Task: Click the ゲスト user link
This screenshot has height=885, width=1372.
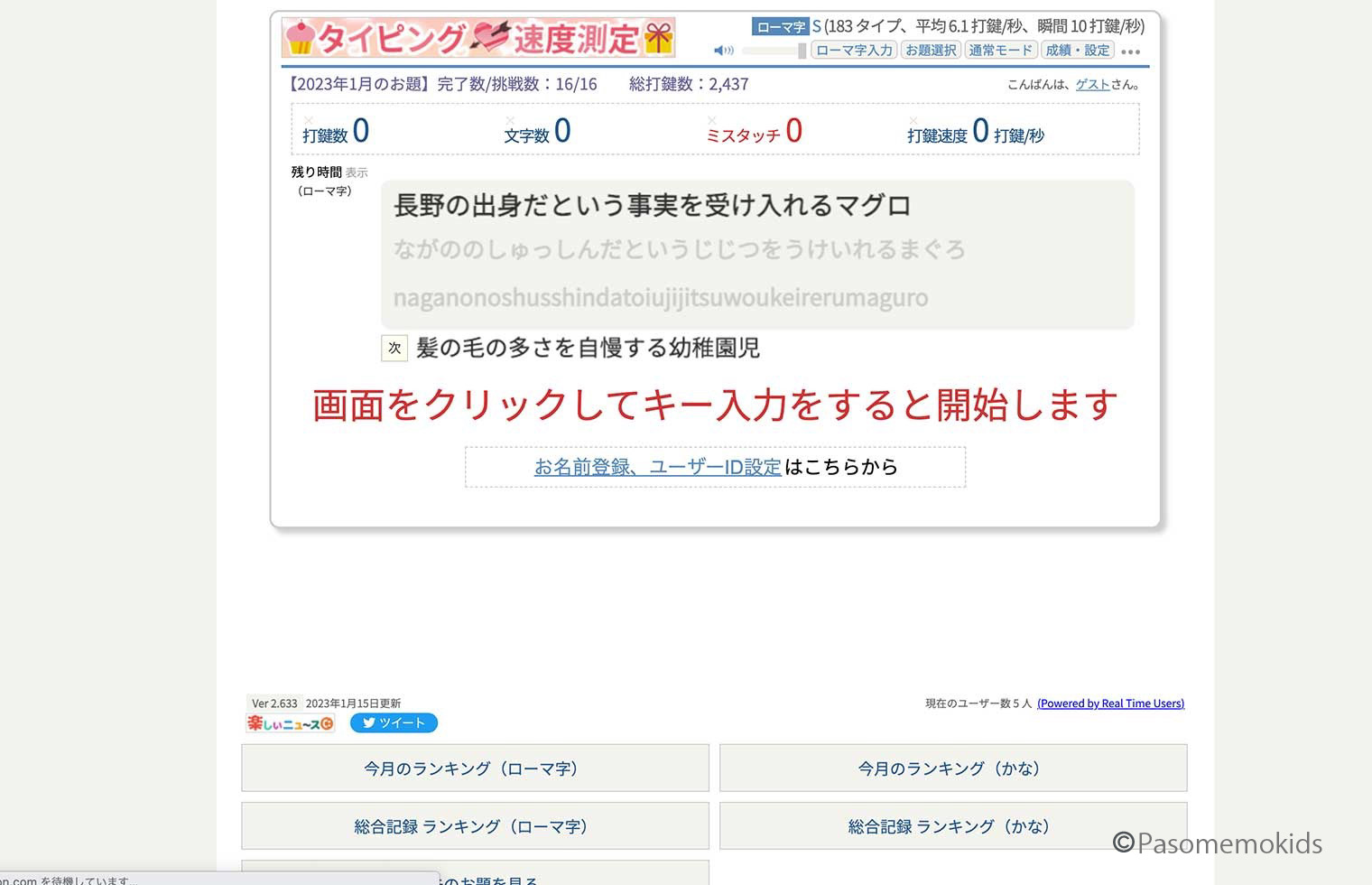Action: pyautogui.click(x=1092, y=85)
